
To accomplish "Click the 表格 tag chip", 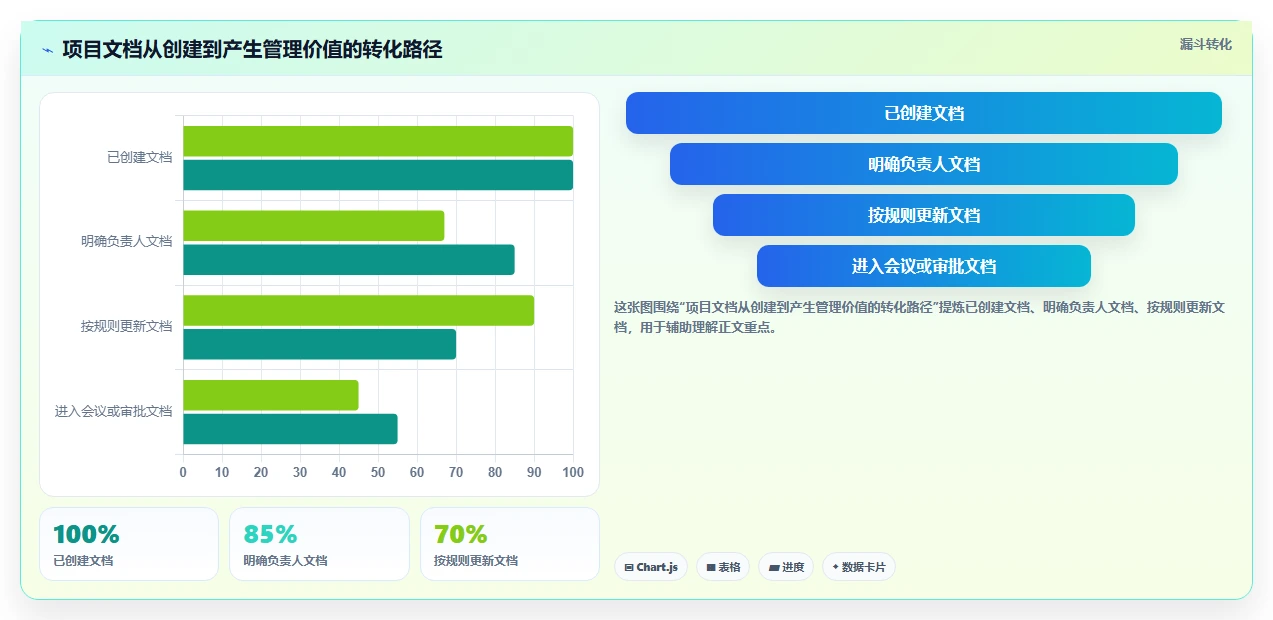I will tap(723, 567).
